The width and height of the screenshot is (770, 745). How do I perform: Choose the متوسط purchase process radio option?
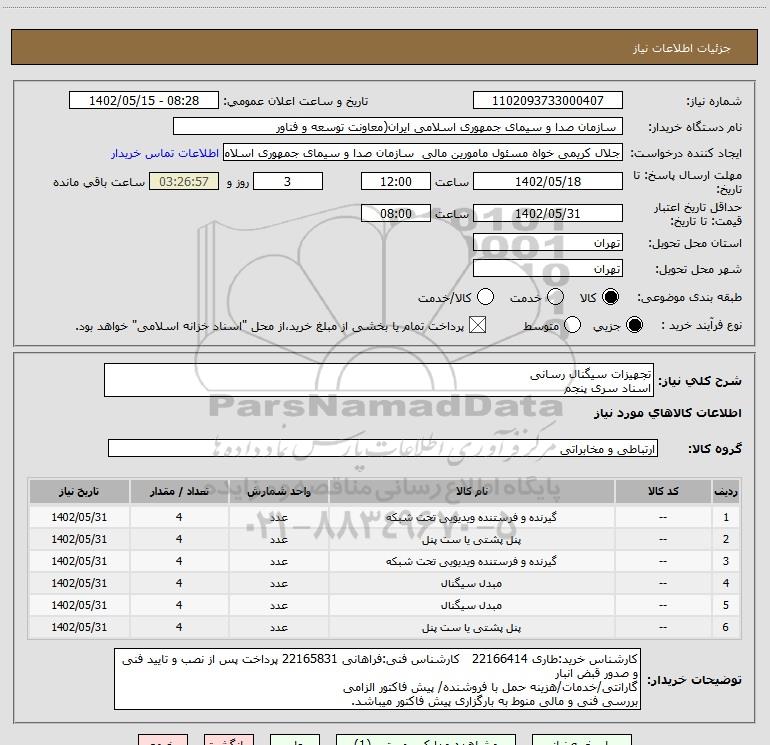[x=573, y=325]
